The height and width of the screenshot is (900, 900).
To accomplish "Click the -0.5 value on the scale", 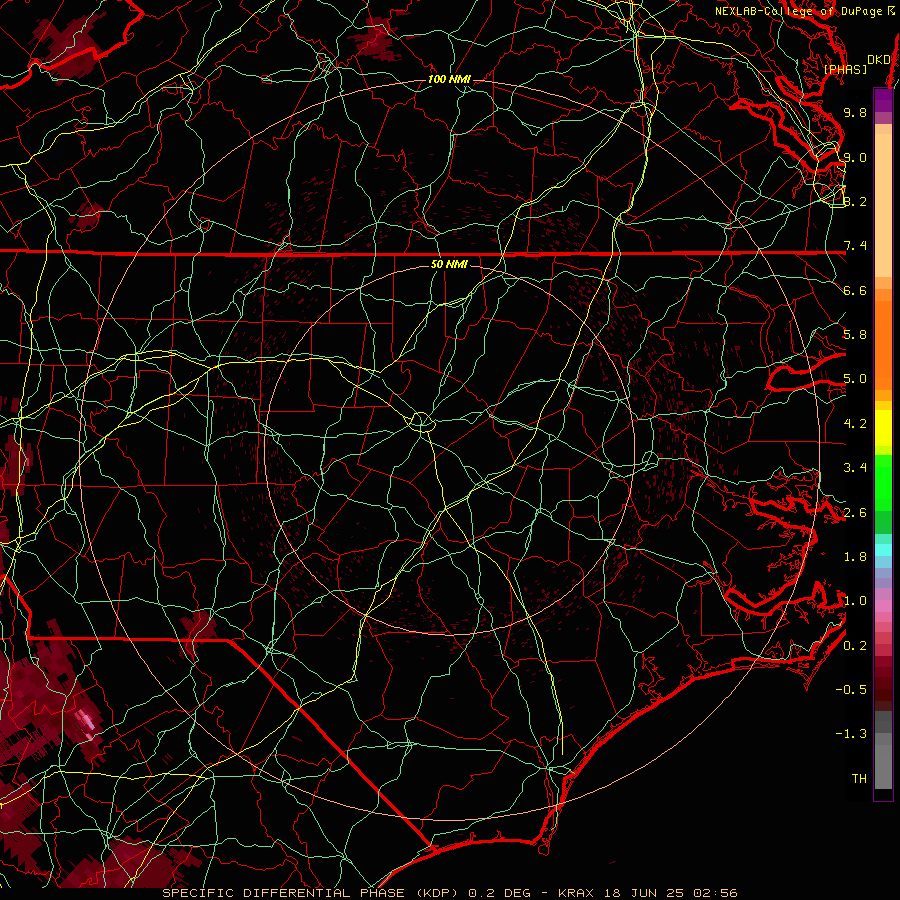I will (x=851, y=690).
